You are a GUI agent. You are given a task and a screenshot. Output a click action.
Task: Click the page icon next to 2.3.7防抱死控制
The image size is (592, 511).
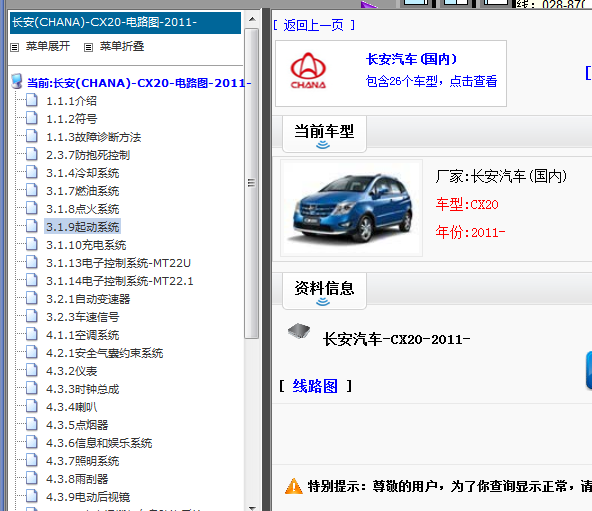click(32, 154)
